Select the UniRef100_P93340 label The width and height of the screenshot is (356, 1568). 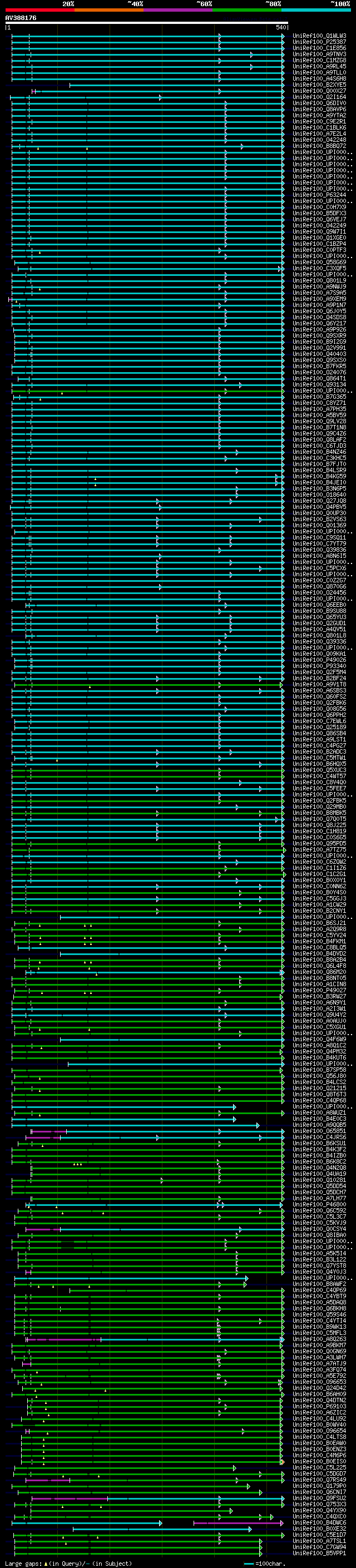tap(319, 666)
